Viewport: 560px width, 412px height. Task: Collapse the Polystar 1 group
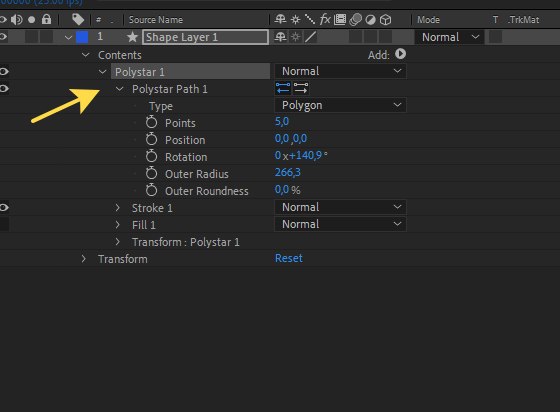click(102, 72)
